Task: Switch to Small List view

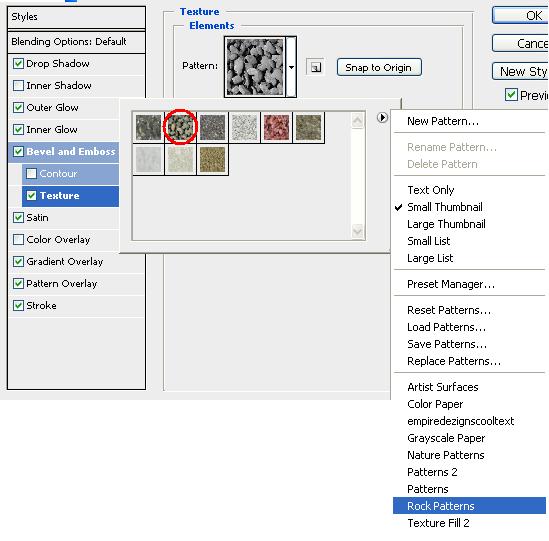Action: (x=429, y=241)
